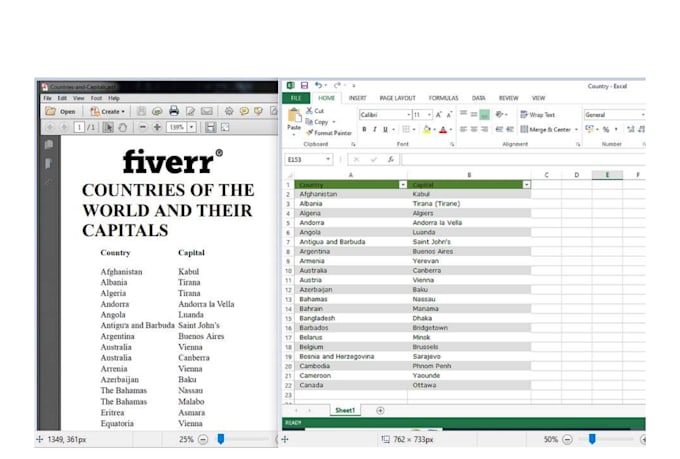Open the Name Box dropdown arrow

328,159
